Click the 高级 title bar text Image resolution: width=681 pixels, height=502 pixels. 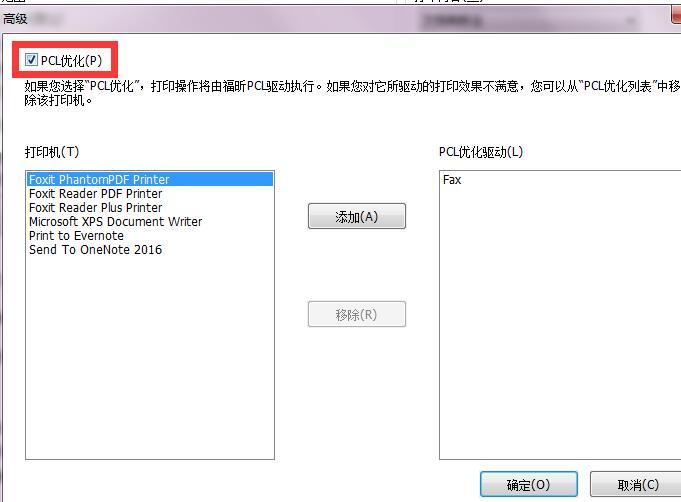15,19
